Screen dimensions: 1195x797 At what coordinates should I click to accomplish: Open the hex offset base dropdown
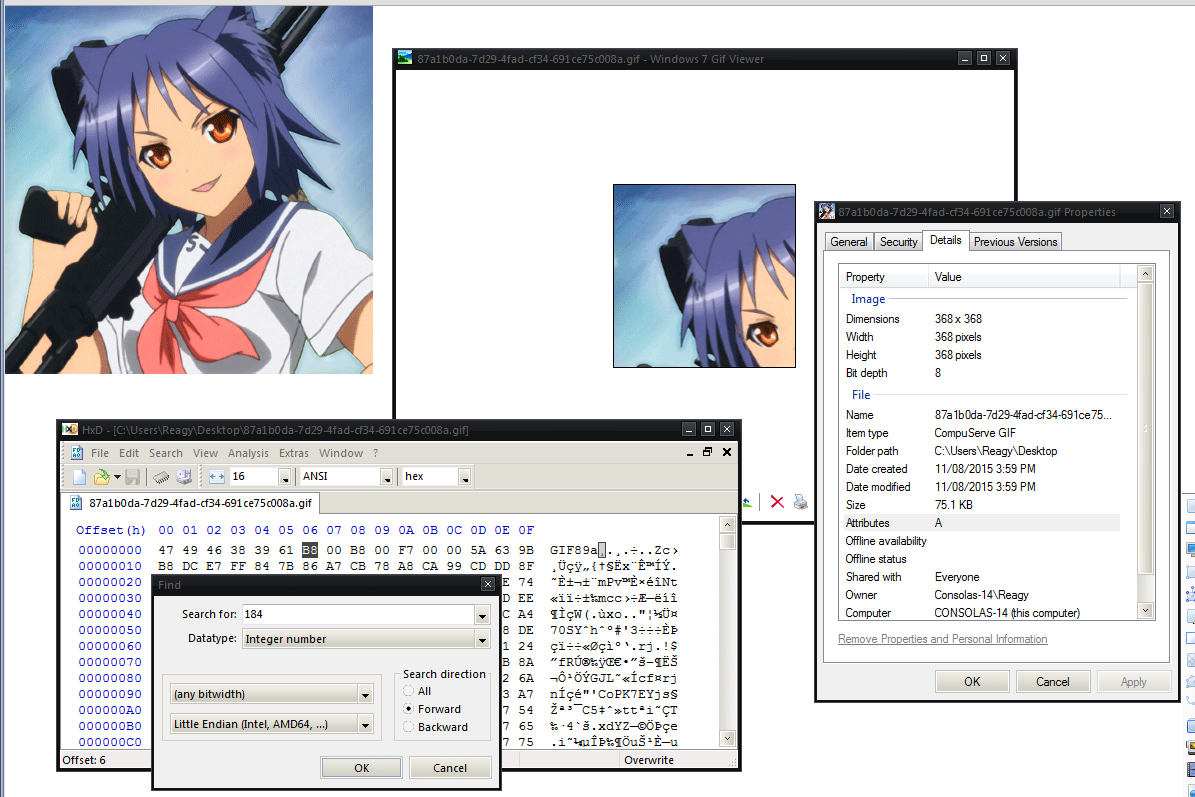pyautogui.click(x=464, y=477)
